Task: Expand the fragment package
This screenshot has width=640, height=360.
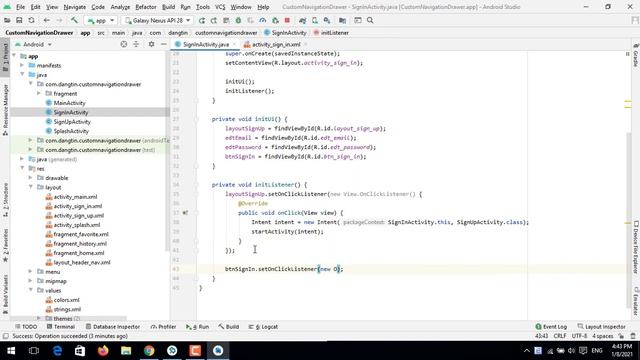Action: click(x=39, y=93)
